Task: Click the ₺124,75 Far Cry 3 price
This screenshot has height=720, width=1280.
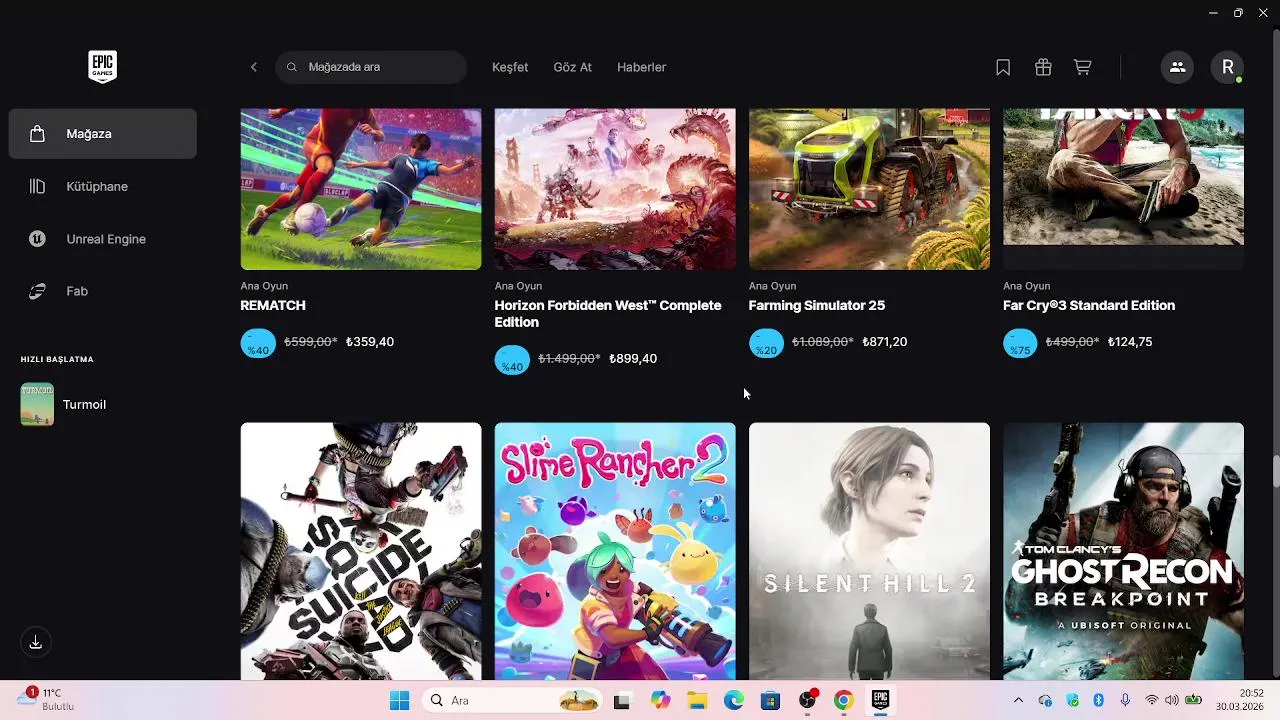Action: pyautogui.click(x=1130, y=342)
